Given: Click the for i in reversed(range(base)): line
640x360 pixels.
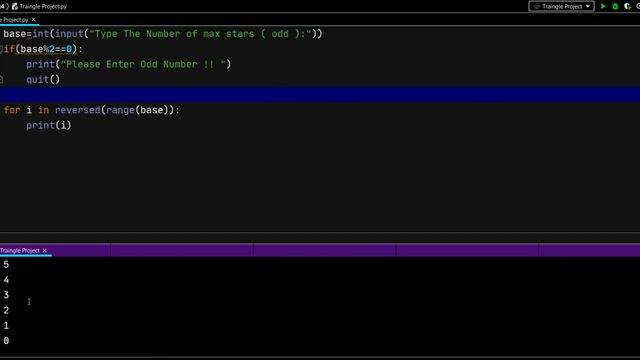Looking at the screenshot, I should tap(91, 110).
